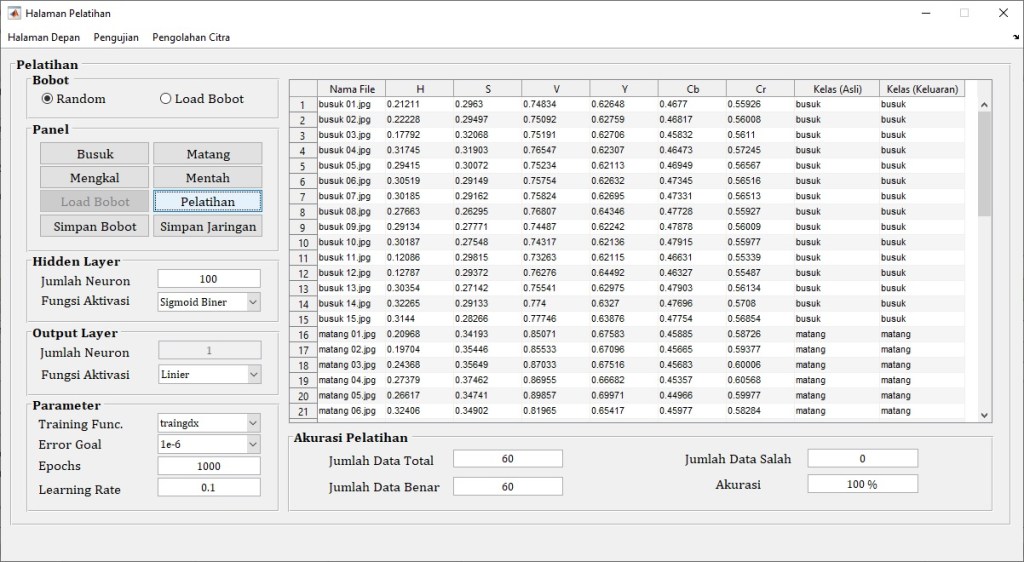Screen dimensions: 1024x562
Task: Open the Halaman Depan menu
Action: point(43,38)
